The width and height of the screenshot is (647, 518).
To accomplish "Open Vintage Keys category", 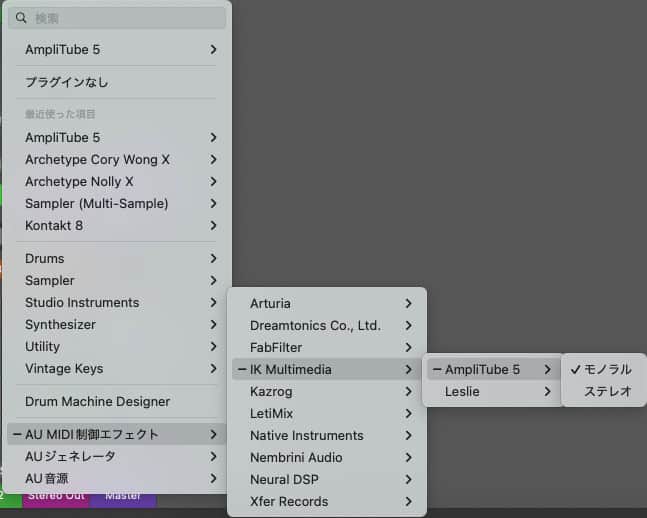I will pos(117,369).
